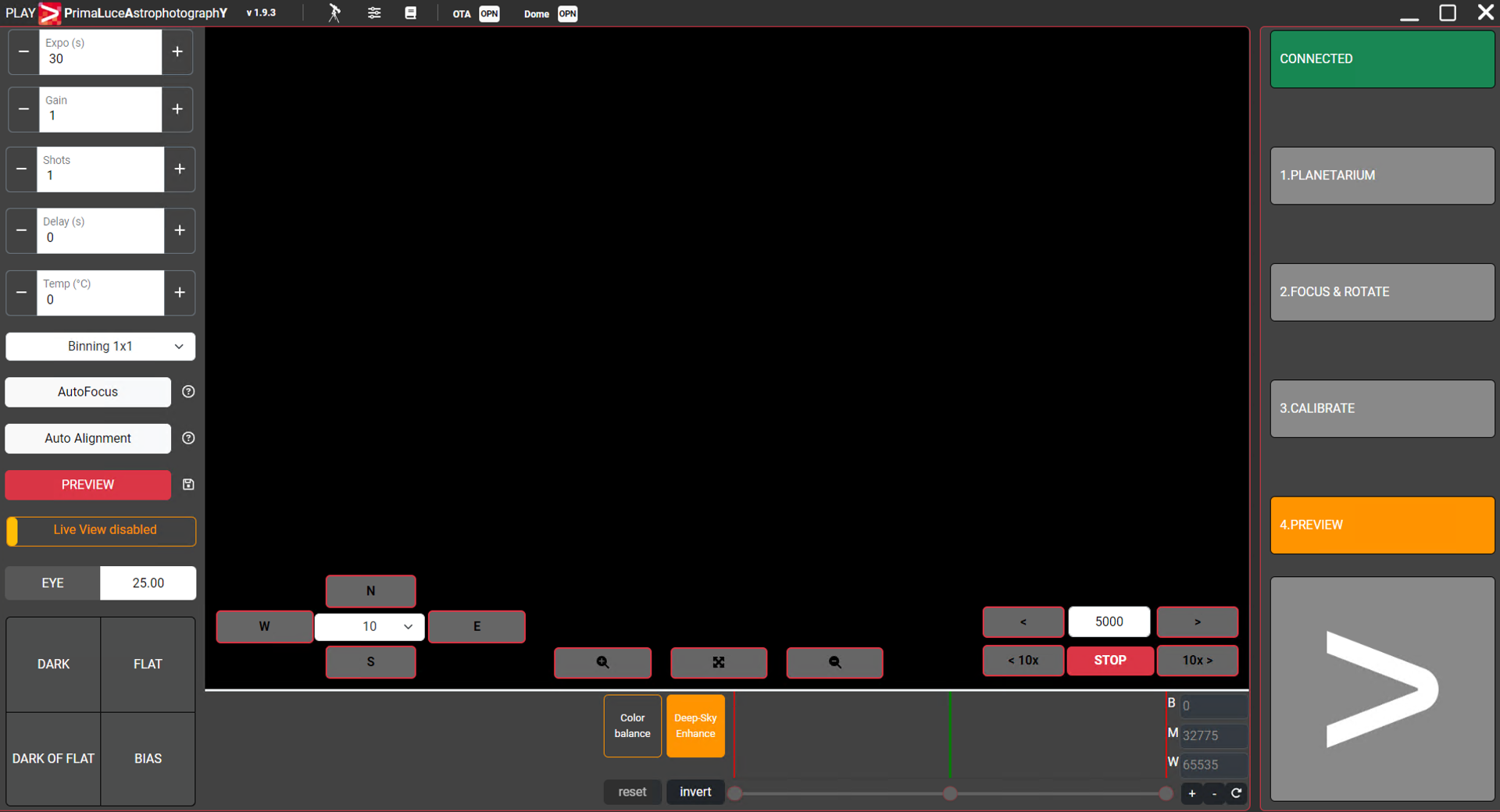Move focuser outward with 10x > button

[1198, 661]
